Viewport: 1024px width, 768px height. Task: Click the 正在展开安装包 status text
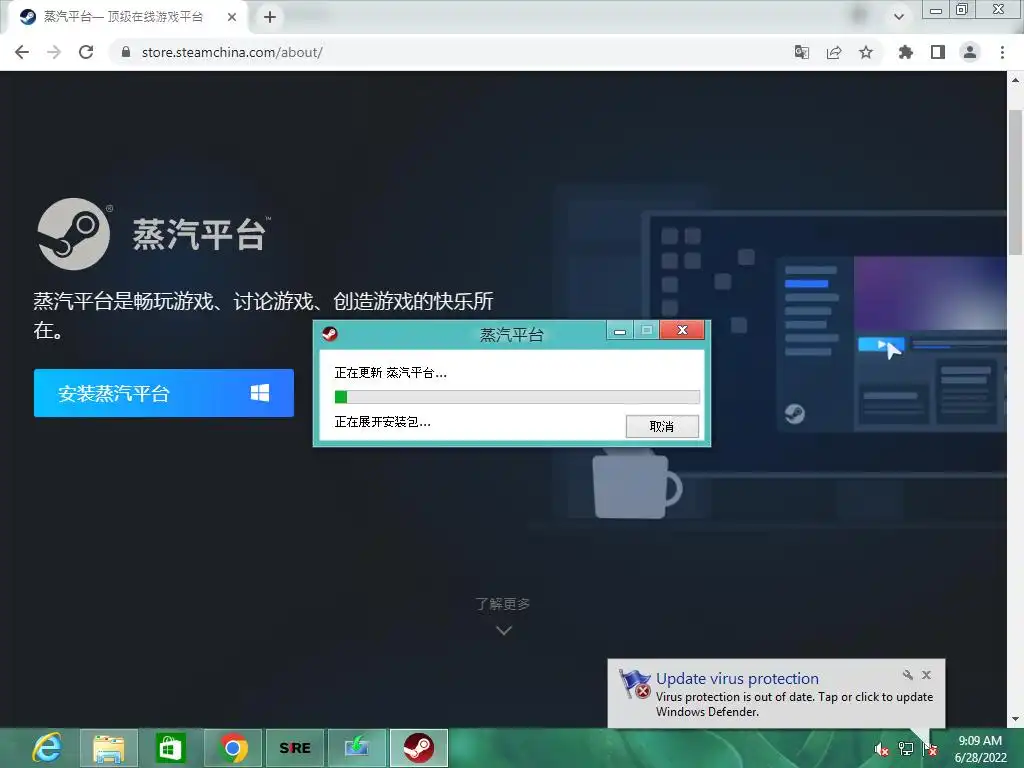[383, 422]
